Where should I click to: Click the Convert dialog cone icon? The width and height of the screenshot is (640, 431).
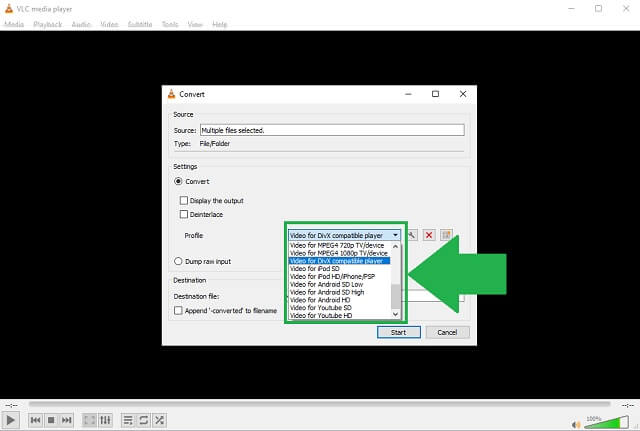click(171, 94)
